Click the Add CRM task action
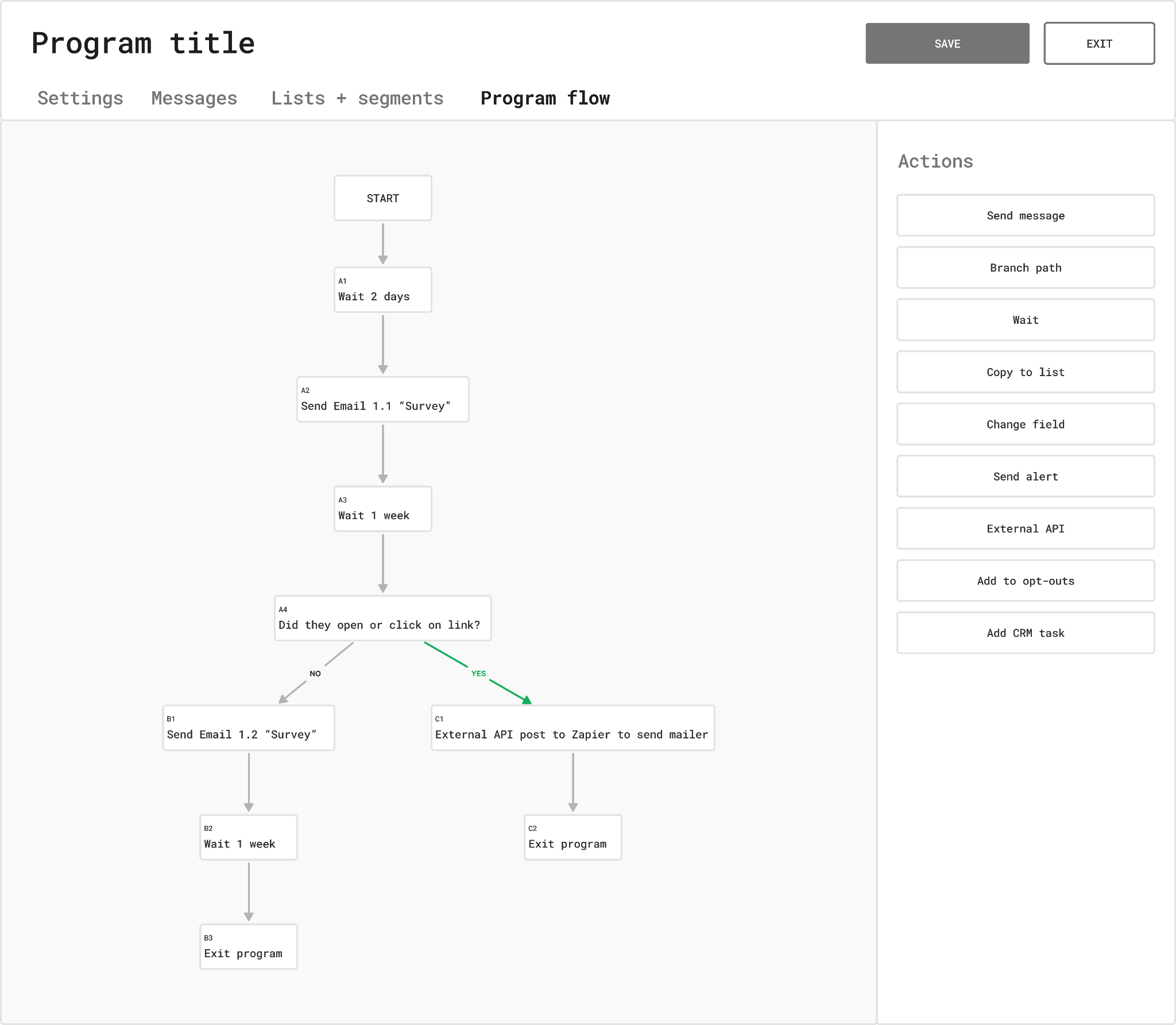Screen dimensions: 1176x1025 pos(1025,633)
